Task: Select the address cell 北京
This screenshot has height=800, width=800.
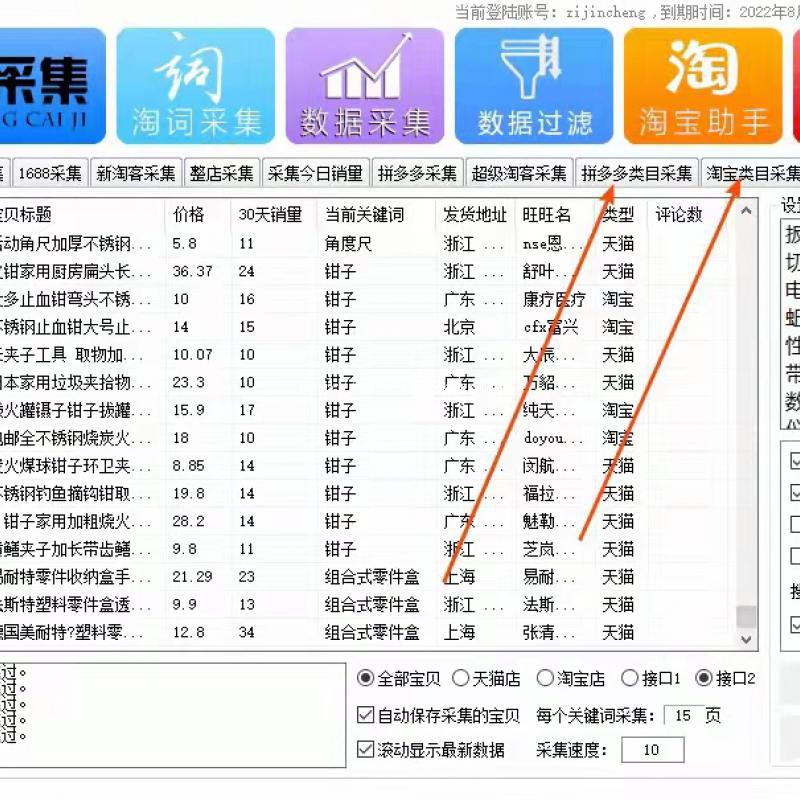Action: [459, 327]
